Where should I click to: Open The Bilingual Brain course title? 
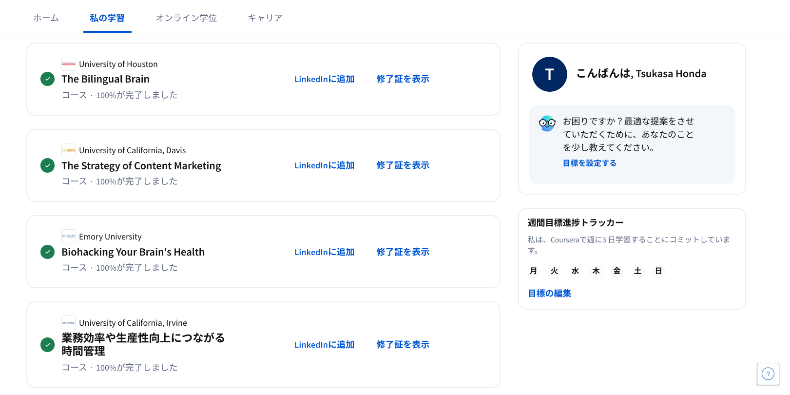point(105,79)
